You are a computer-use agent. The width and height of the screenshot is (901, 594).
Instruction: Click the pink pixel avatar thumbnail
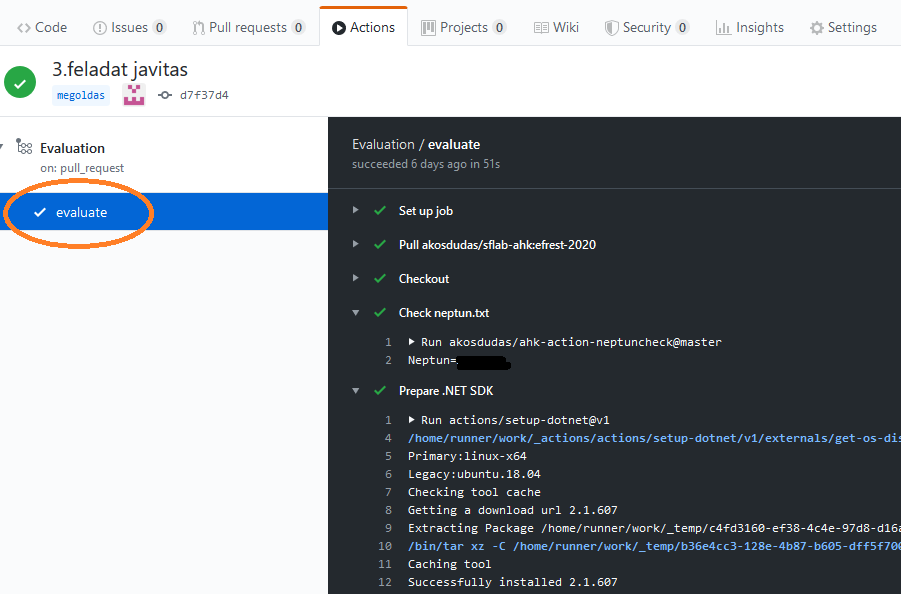pos(133,94)
